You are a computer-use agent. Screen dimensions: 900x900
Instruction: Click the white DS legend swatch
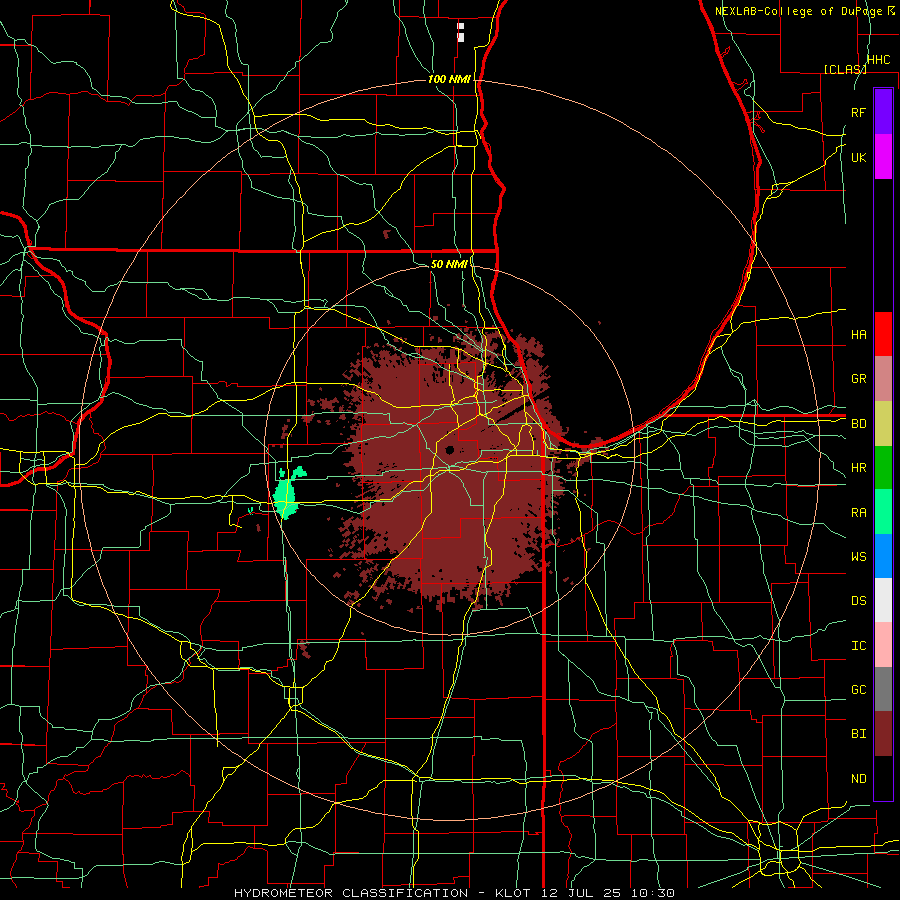click(883, 600)
